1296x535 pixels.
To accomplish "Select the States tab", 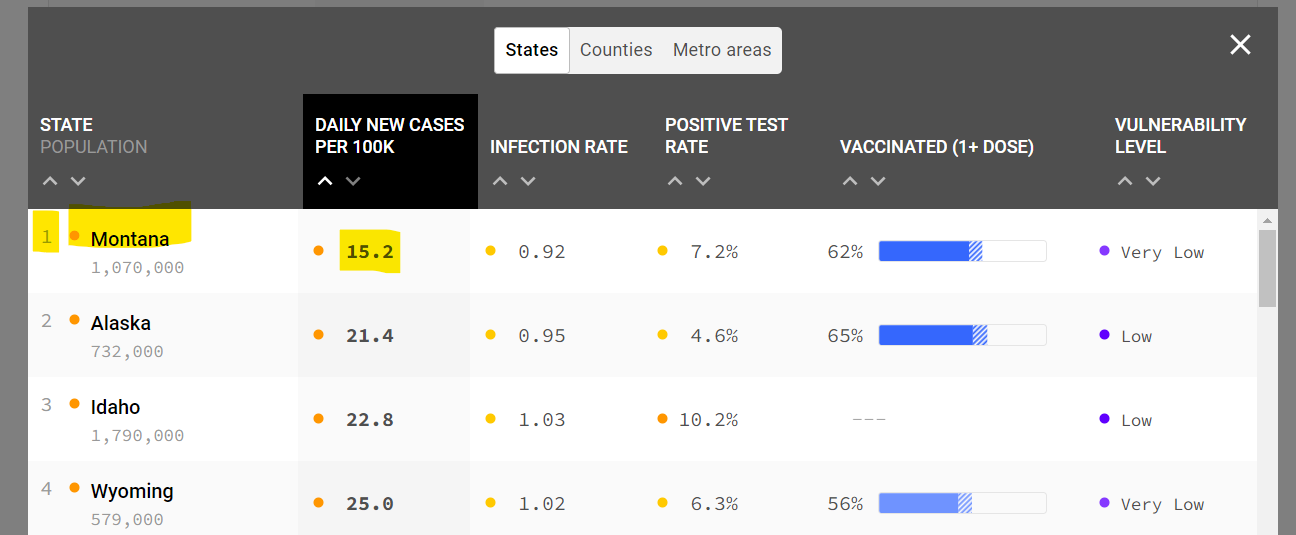I will (532, 50).
